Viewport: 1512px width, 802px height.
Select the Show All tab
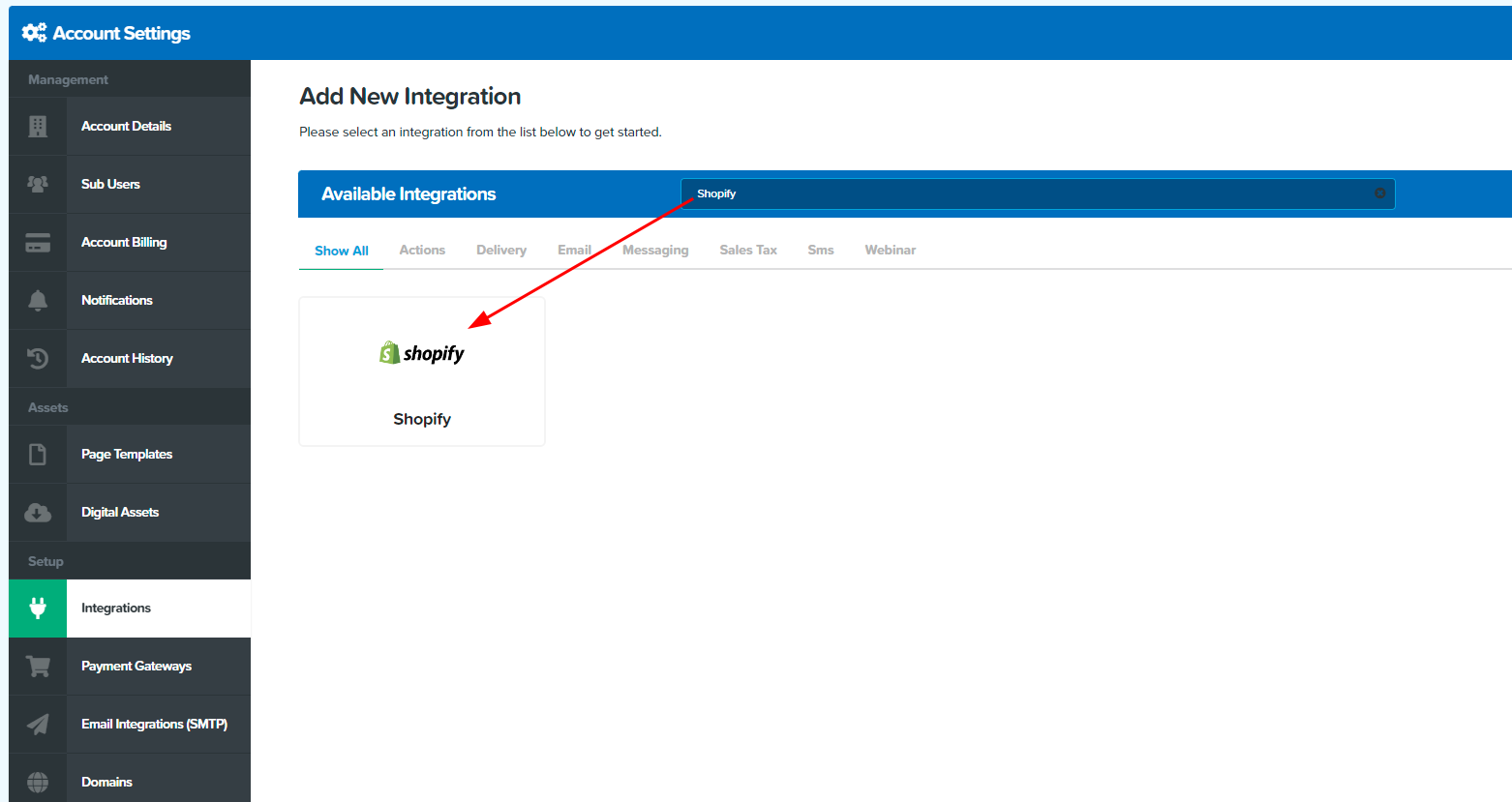click(342, 251)
